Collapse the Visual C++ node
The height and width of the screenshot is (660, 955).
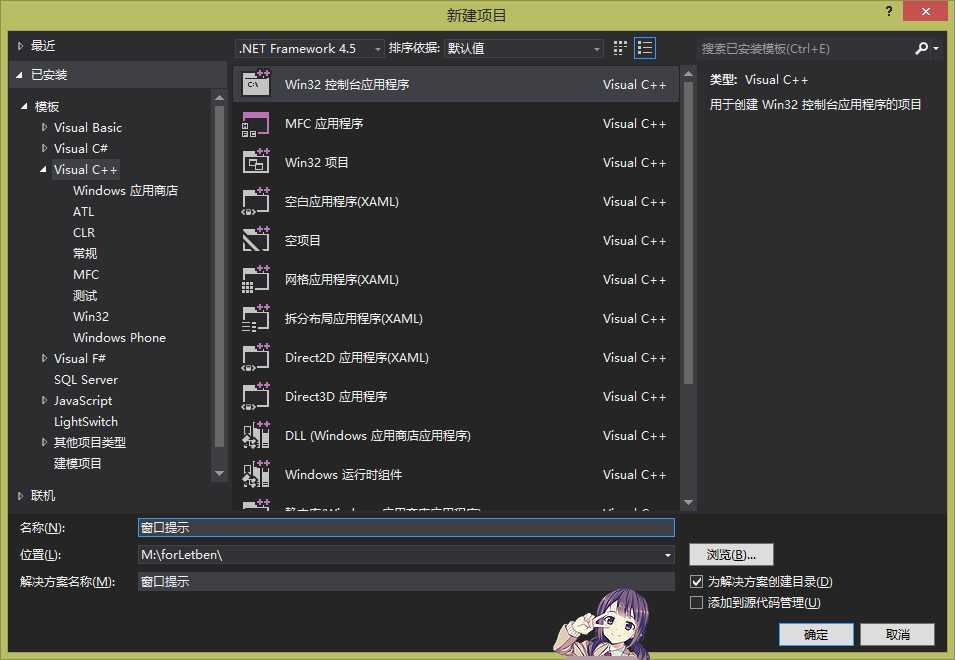point(43,169)
